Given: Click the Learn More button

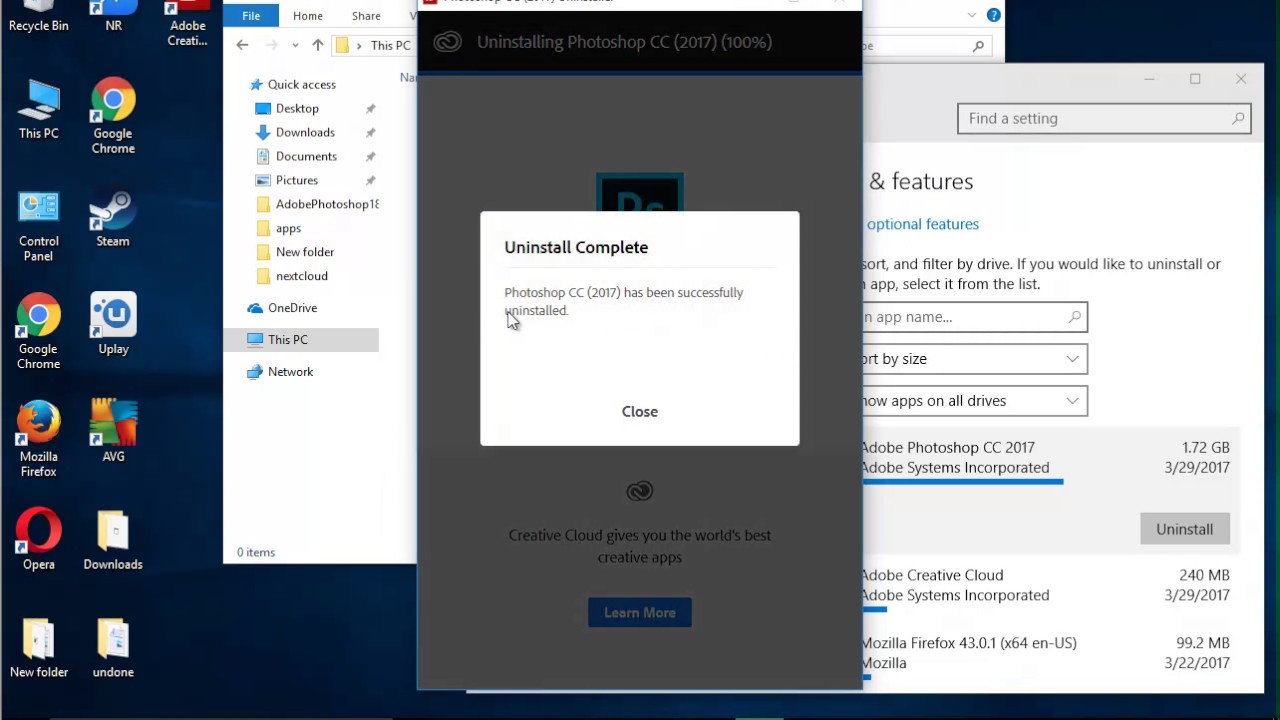Looking at the screenshot, I should pos(639,612).
